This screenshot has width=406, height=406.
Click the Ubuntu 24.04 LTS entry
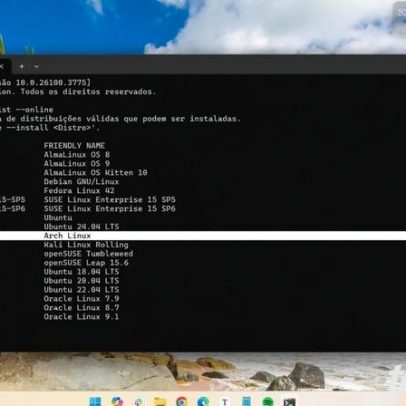click(81, 227)
